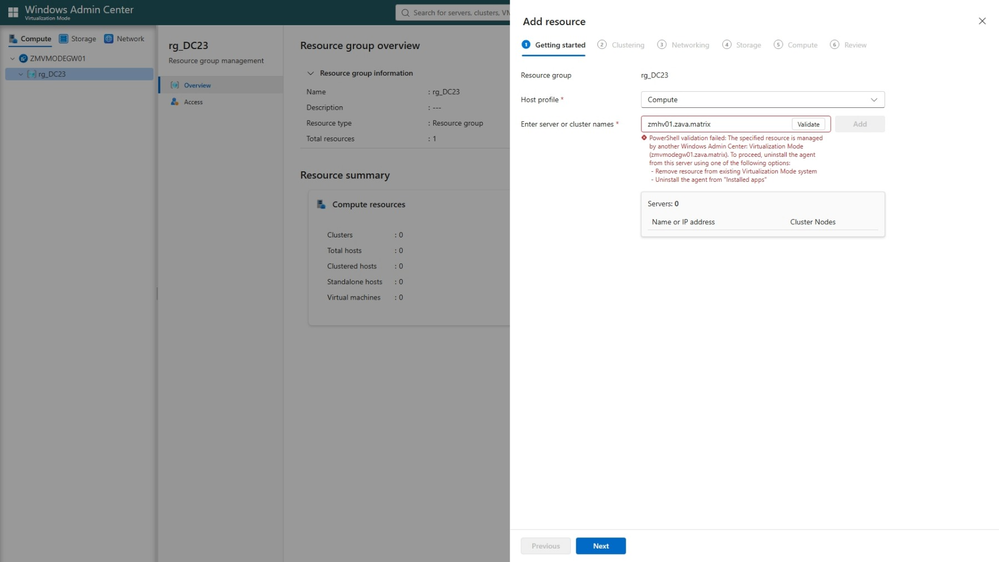Screen dimensions: 999x562
Task: Click the Compute resources icon
Action: [x=321, y=205]
